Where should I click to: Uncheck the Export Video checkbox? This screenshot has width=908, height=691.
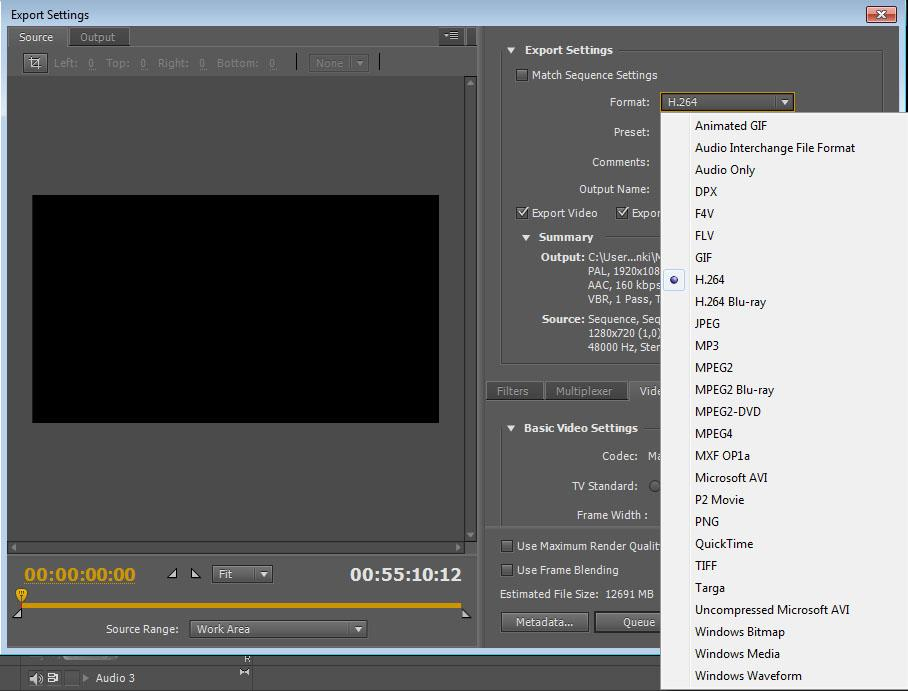pyautogui.click(x=522, y=213)
